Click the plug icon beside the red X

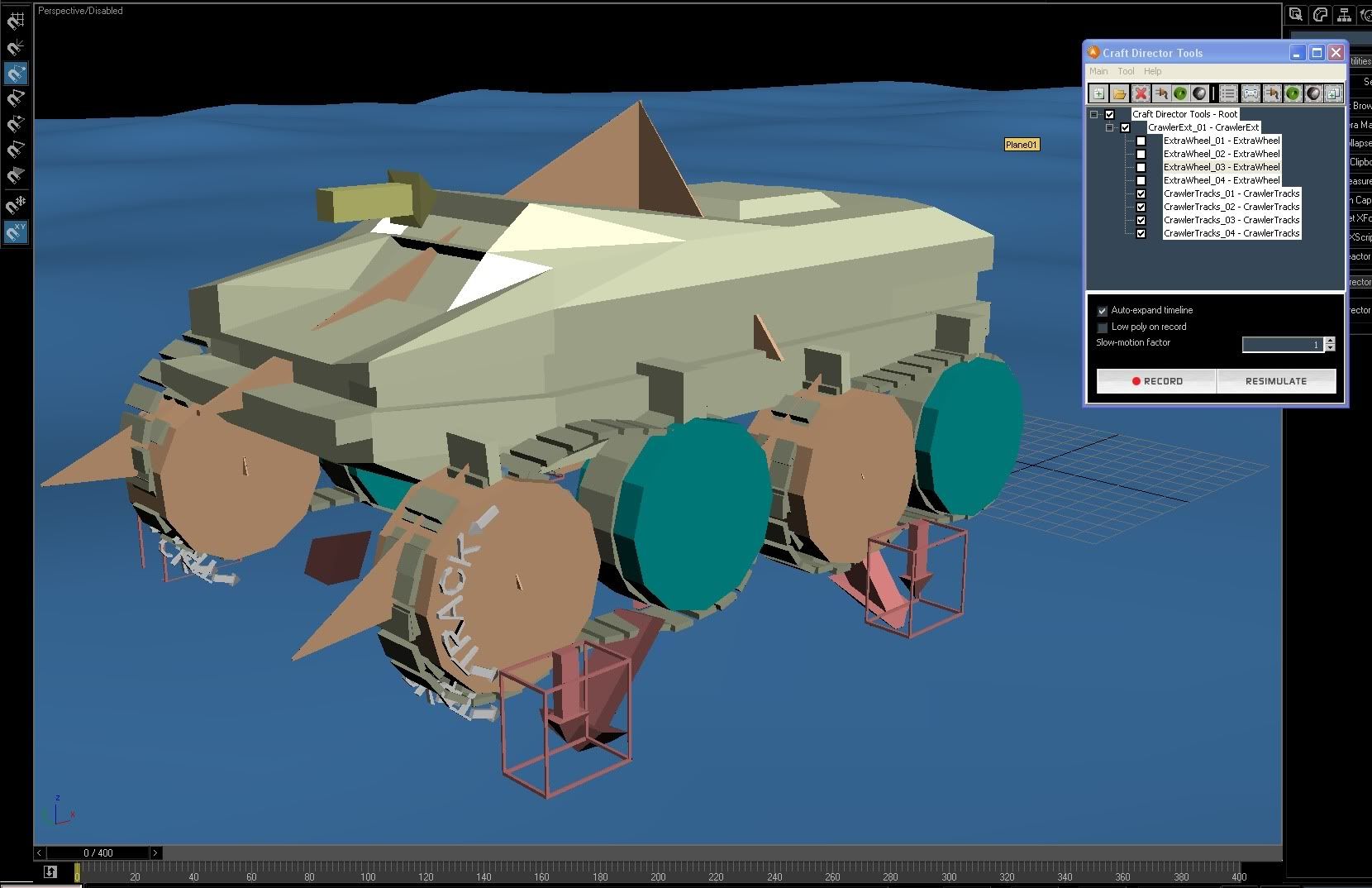point(1160,93)
